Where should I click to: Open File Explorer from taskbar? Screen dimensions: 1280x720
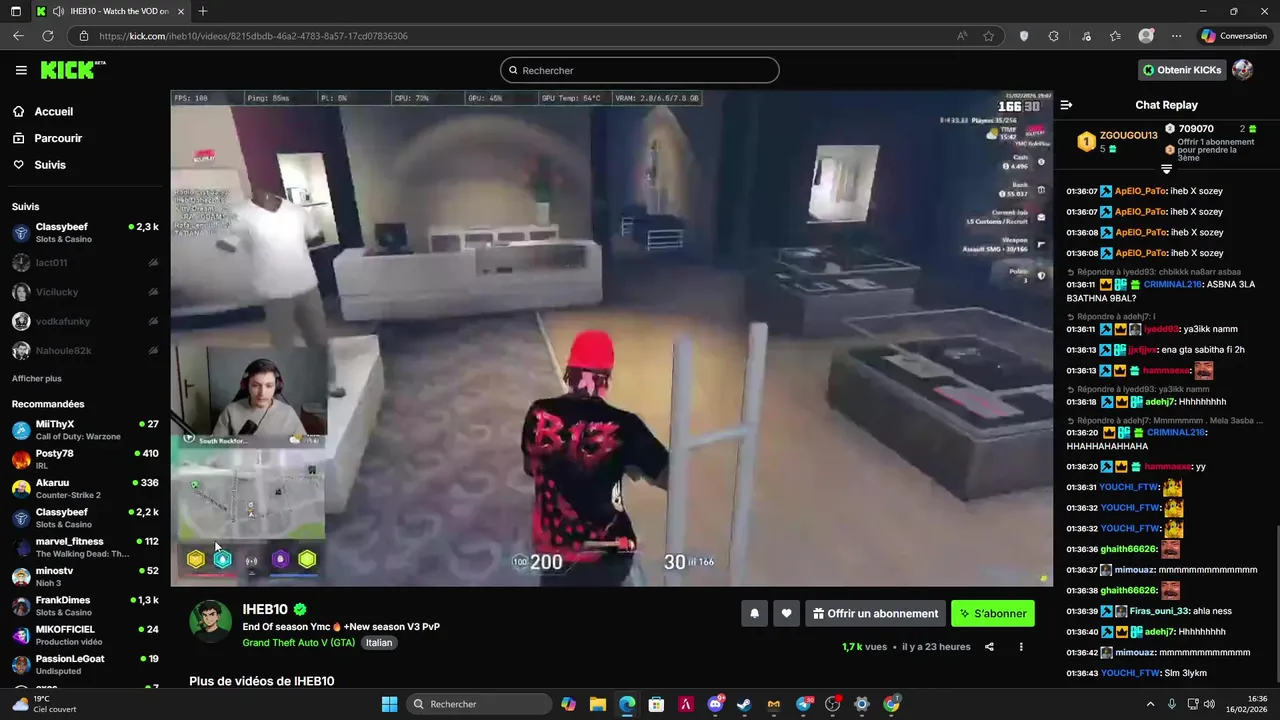coord(598,704)
